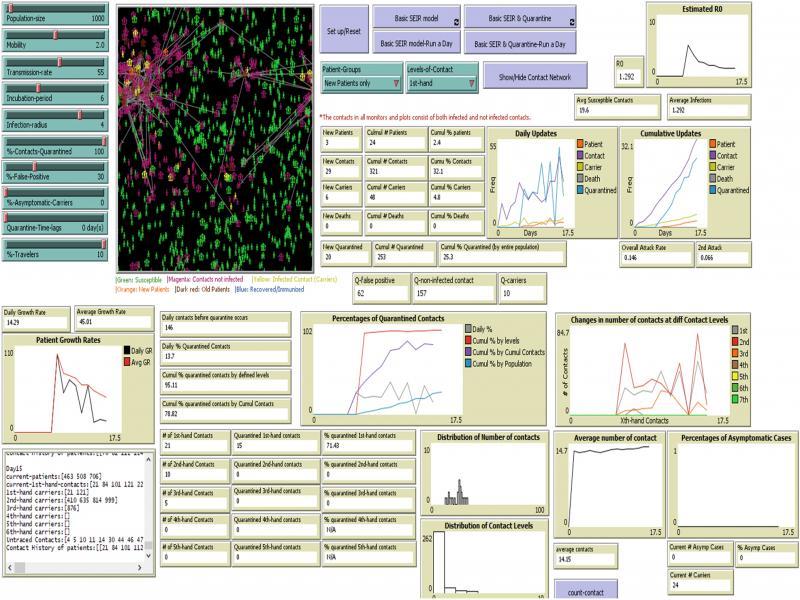800x600 pixels.
Task: Click the Cuml % by Population legend marker
Action: (x=468, y=363)
